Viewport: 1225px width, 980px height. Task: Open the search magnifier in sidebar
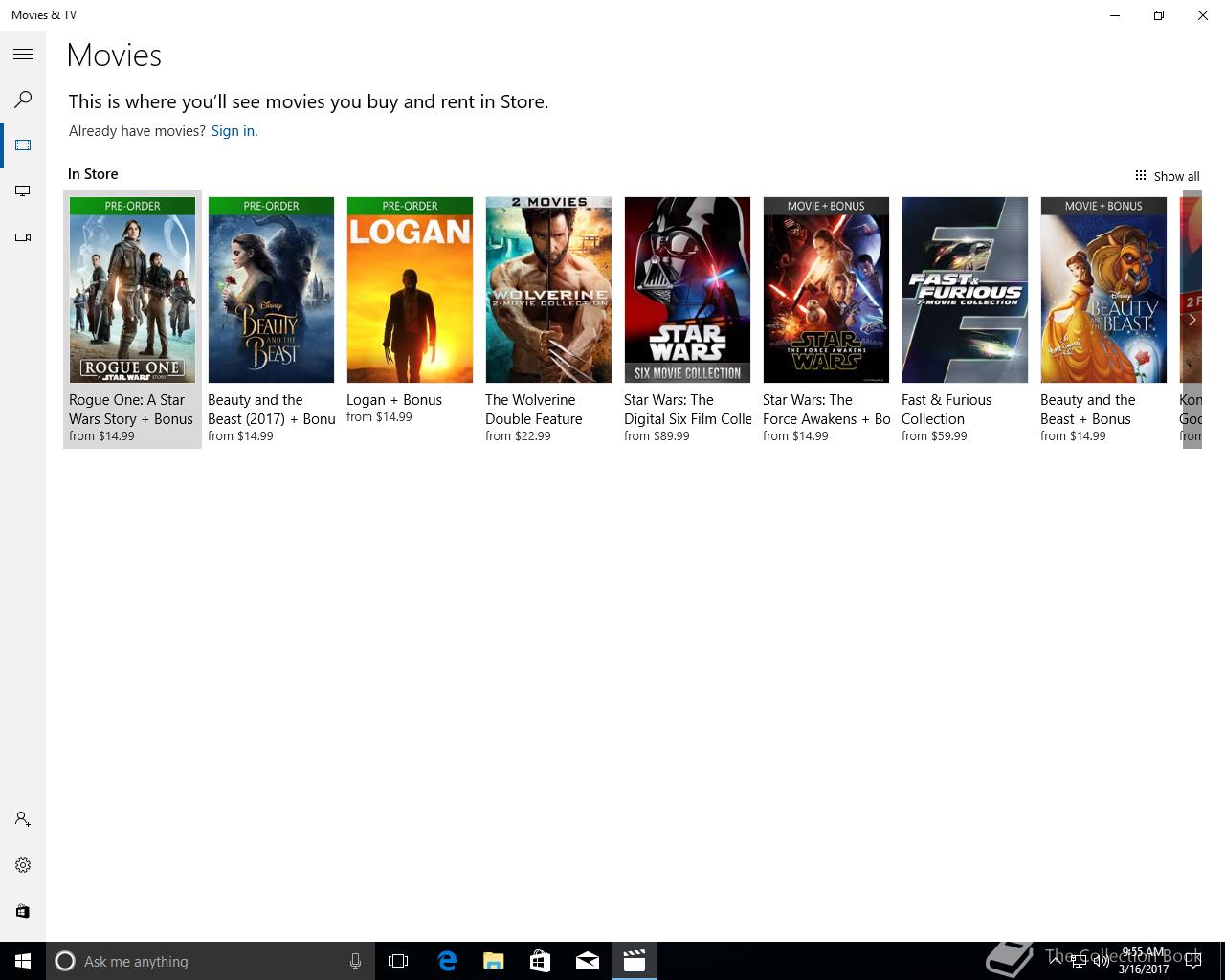pos(23,100)
